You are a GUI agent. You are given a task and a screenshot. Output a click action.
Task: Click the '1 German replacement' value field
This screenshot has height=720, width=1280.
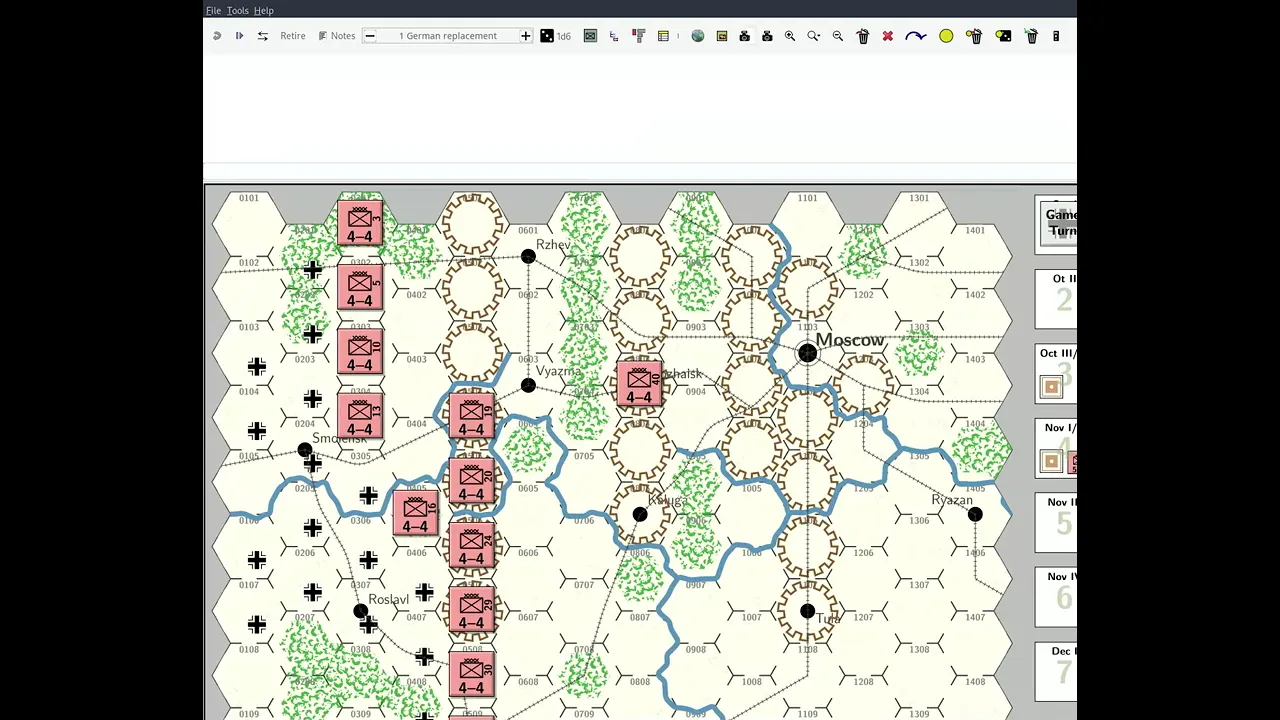click(x=447, y=36)
